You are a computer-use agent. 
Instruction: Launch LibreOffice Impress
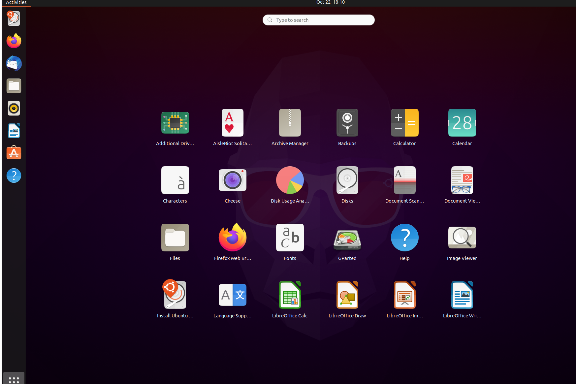coord(404,295)
